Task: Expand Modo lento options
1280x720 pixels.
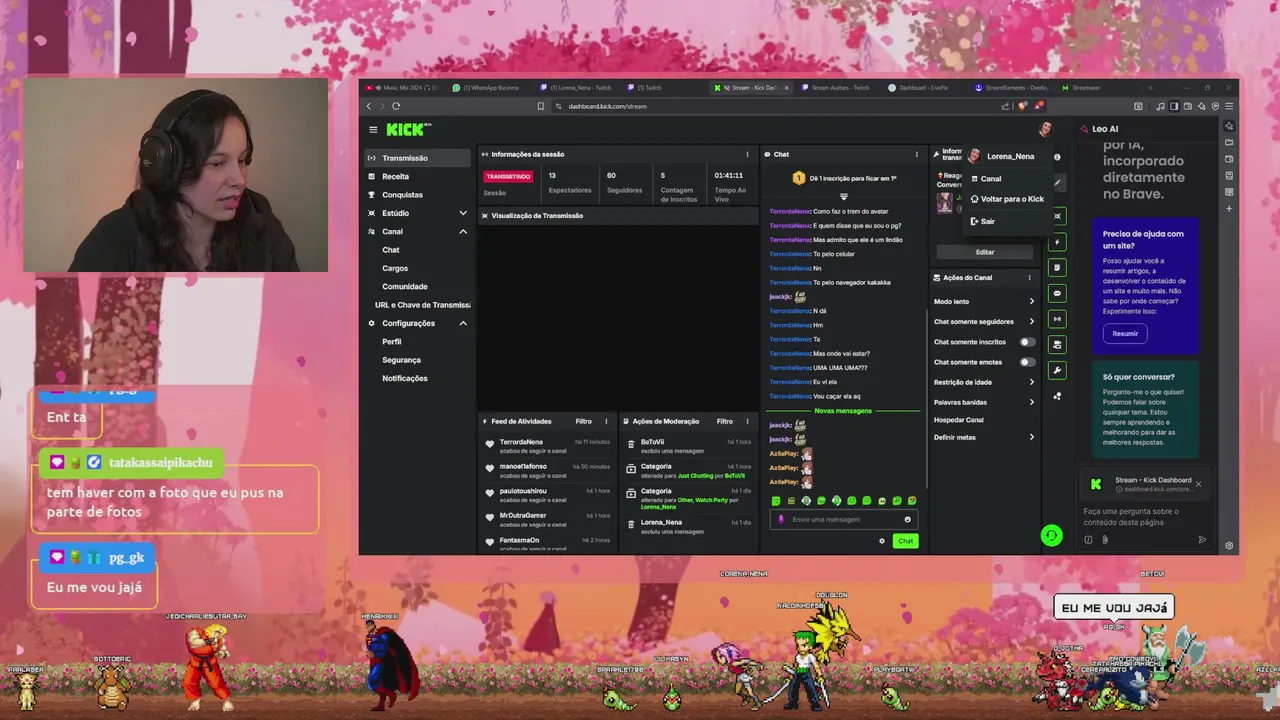Action: (x=1032, y=302)
